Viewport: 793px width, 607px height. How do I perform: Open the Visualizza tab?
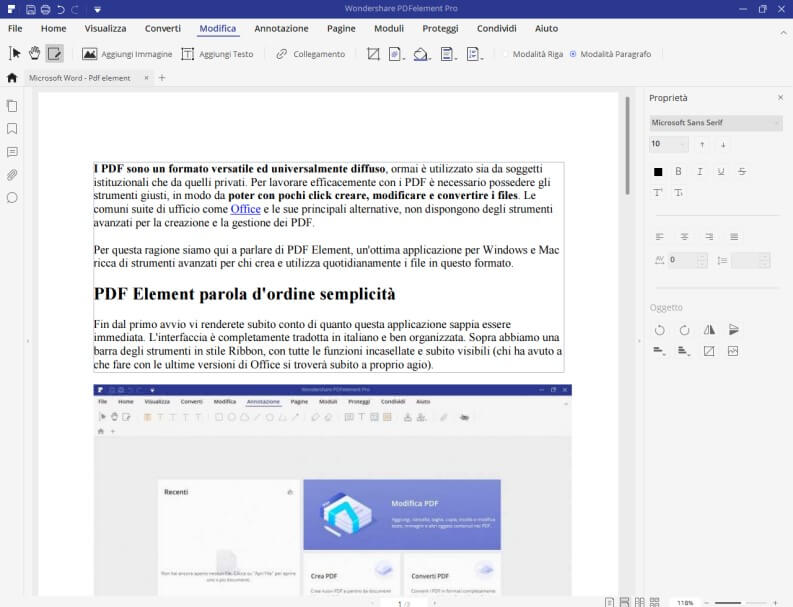(105, 28)
